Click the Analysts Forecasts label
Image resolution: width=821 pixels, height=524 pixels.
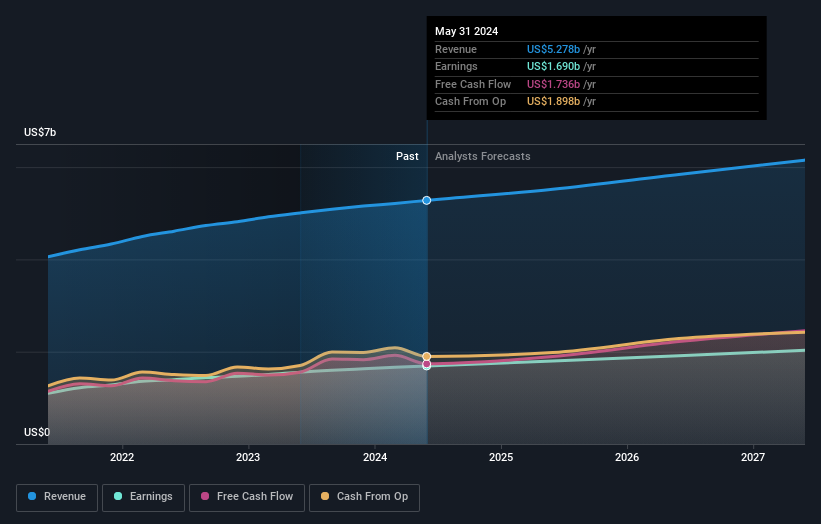(x=483, y=157)
